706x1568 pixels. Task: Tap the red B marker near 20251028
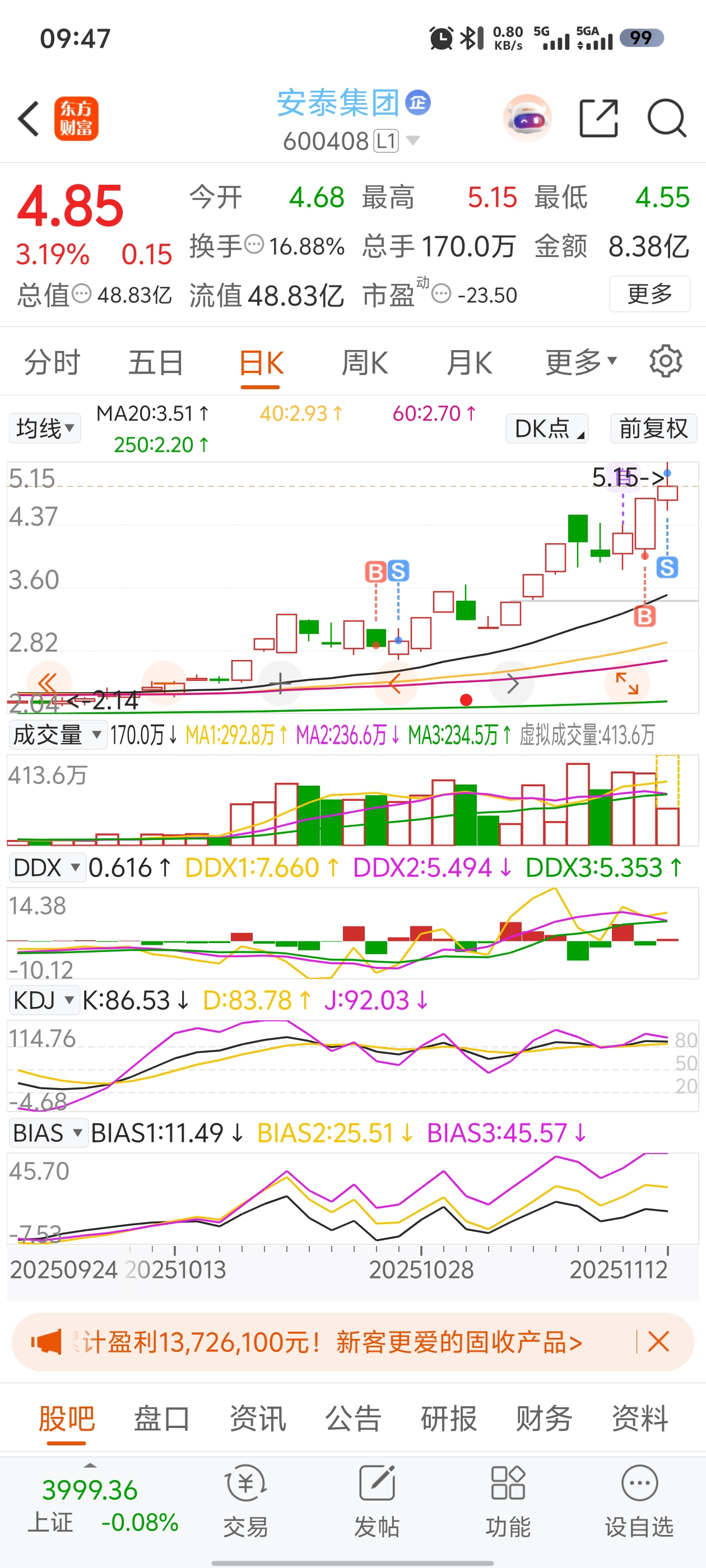(x=376, y=572)
